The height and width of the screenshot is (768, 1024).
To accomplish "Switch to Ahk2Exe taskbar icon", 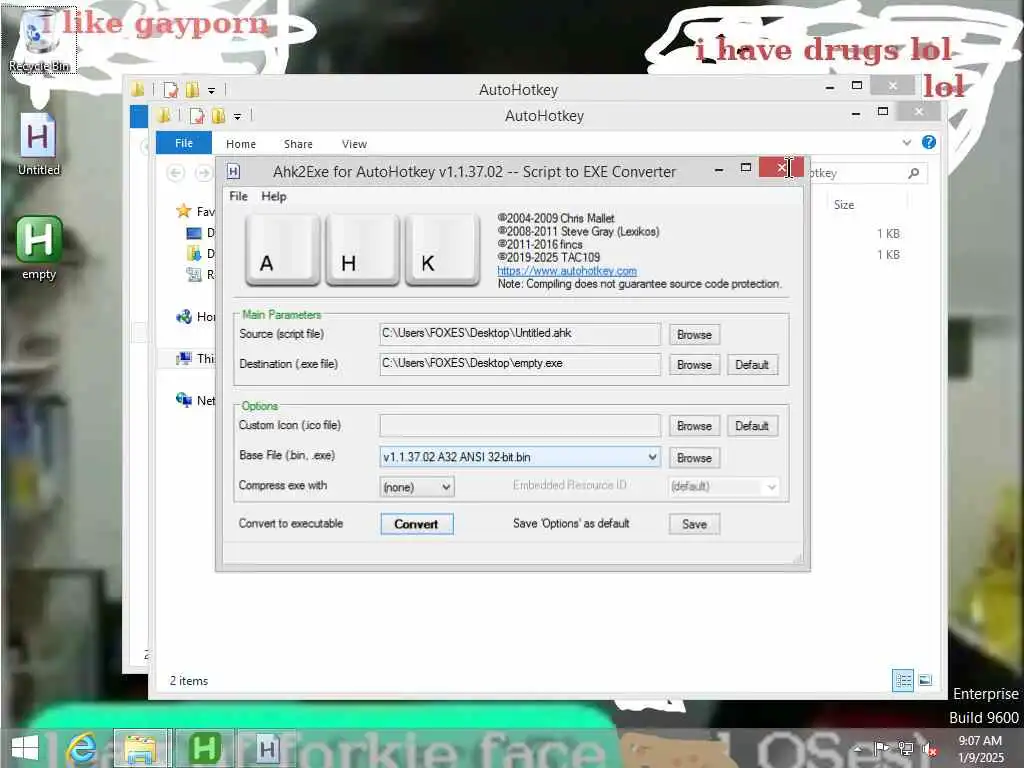I will [266, 748].
